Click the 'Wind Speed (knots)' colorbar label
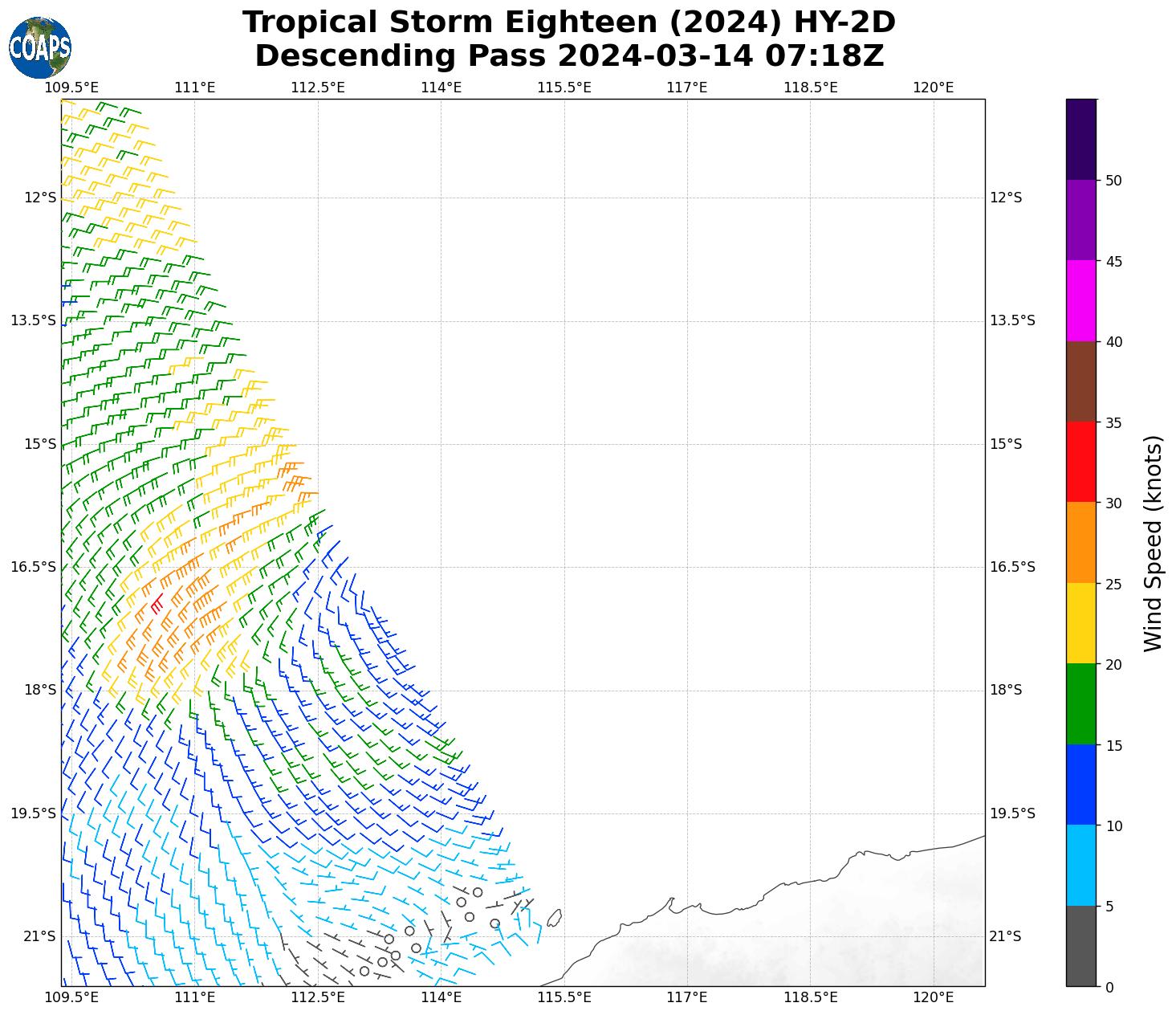The width and height of the screenshot is (1176, 1015). [x=1153, y=544]
